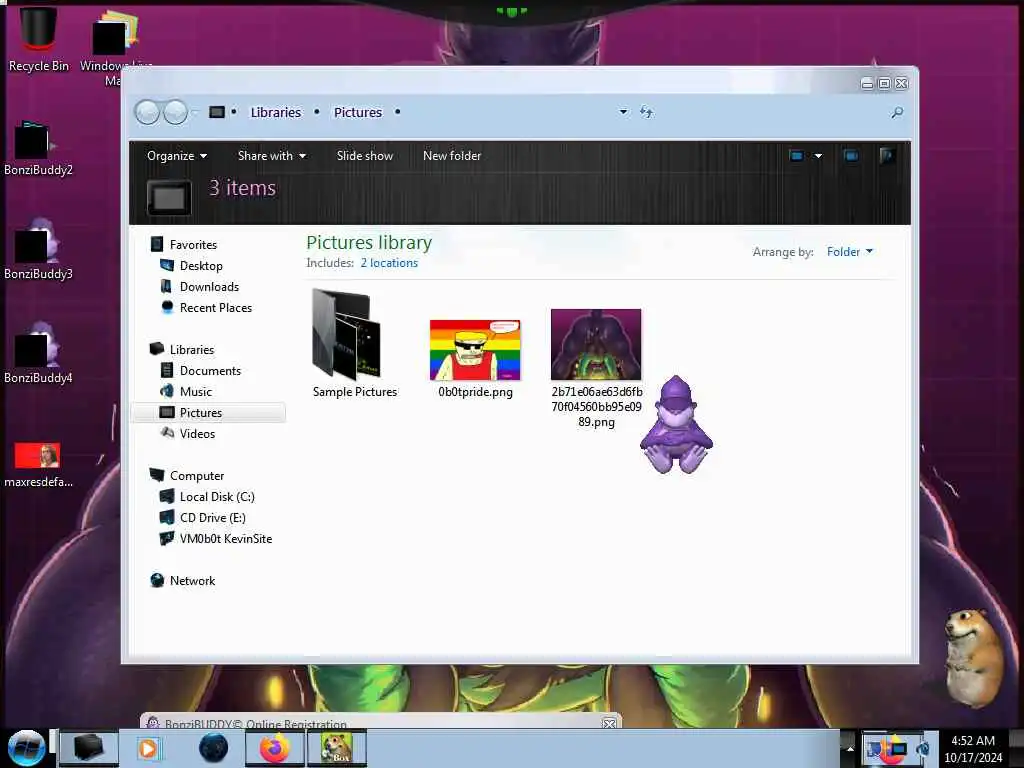
Task: Open Documents library in navigation pane
Action: coord(210,370)
